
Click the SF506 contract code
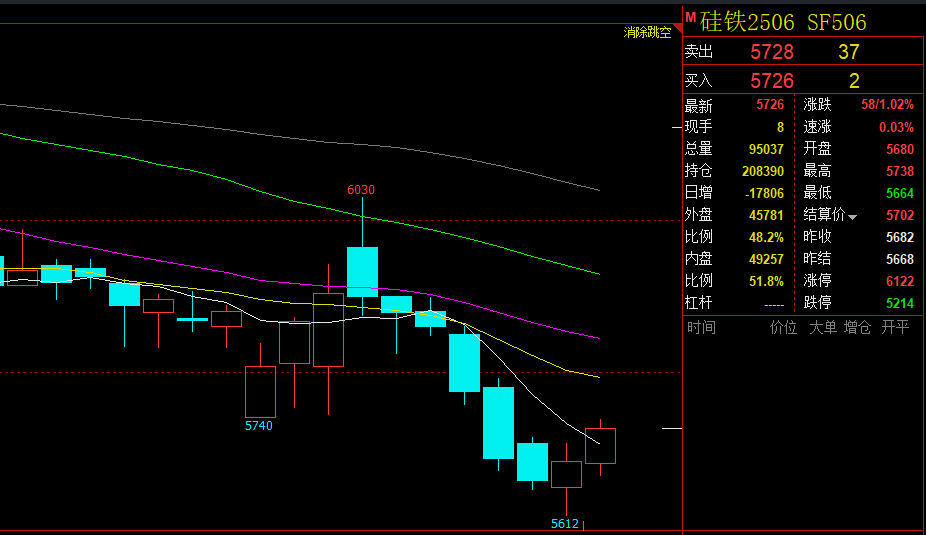coord(836,21)
